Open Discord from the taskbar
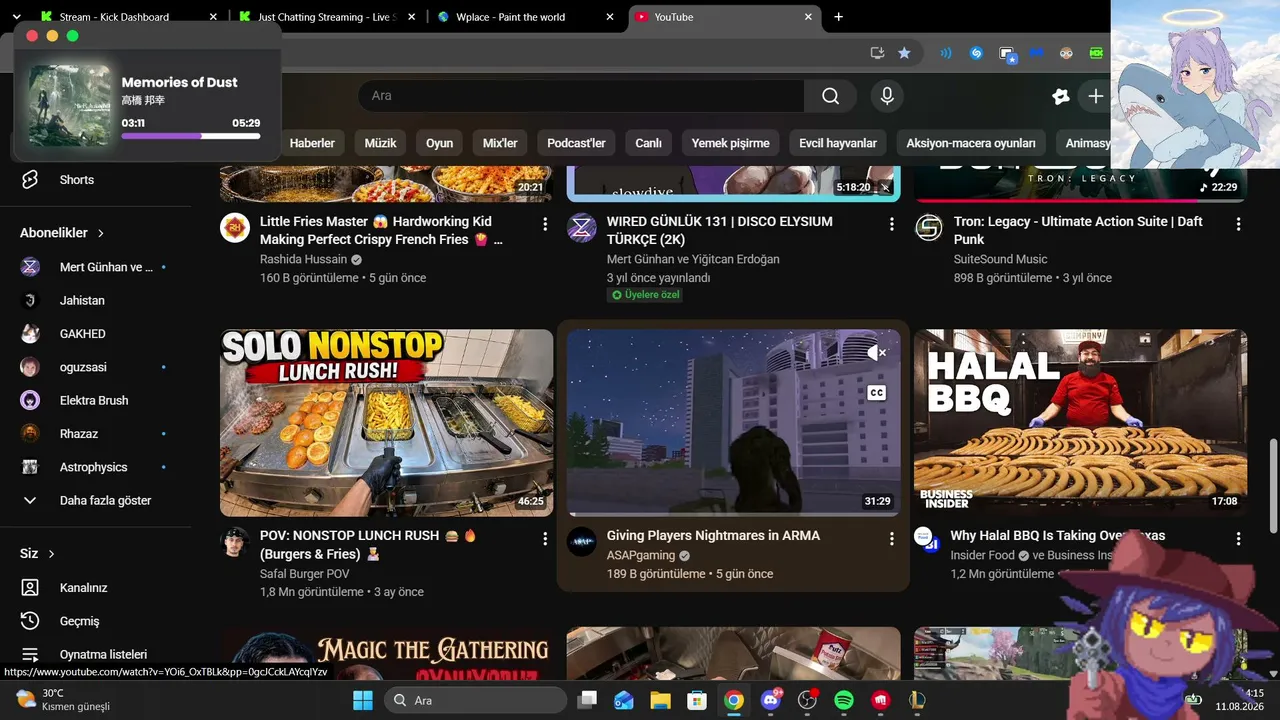Image resolution: width=1280 pixels, height=720 pixels. click(x=770, y=700)
